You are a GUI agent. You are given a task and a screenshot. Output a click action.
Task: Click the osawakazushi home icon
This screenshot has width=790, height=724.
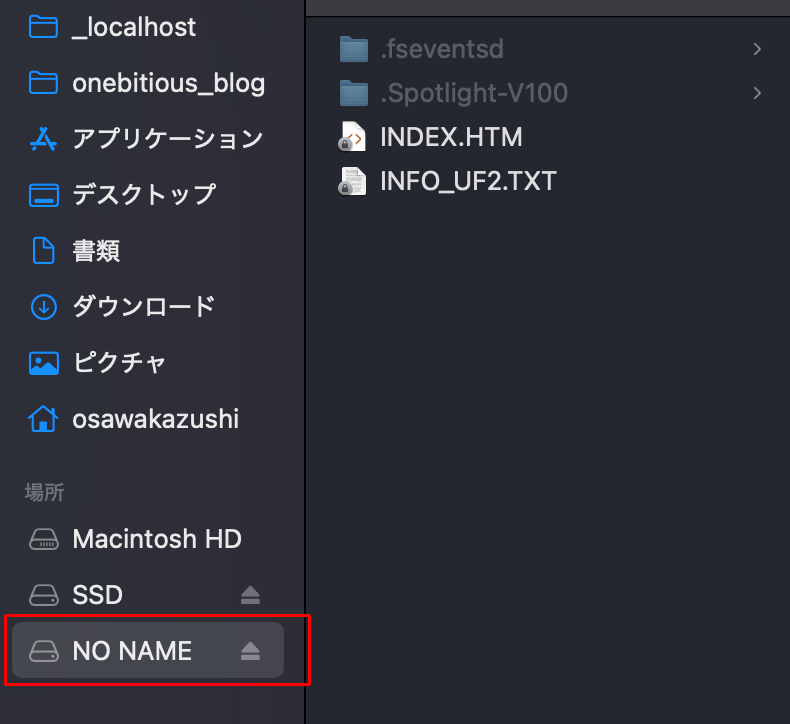click(43, 419)
